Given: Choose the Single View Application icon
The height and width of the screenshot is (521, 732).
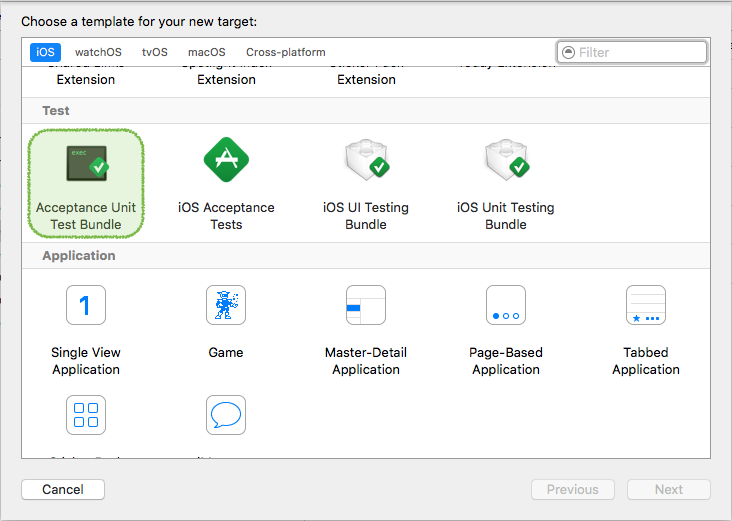Looking at the screenshot, I should pos(86,305).
